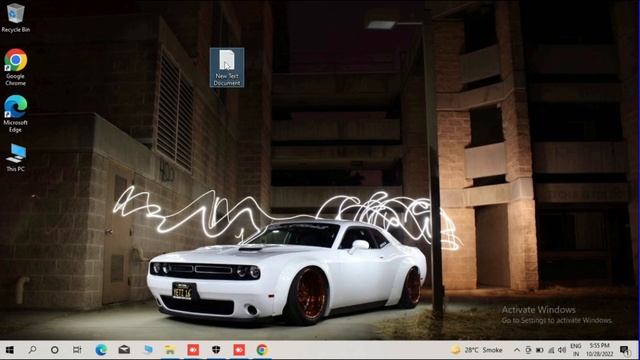Open Task View on the taskbar
The width and height of the screenshot is (640, 360).
point(77,350)
